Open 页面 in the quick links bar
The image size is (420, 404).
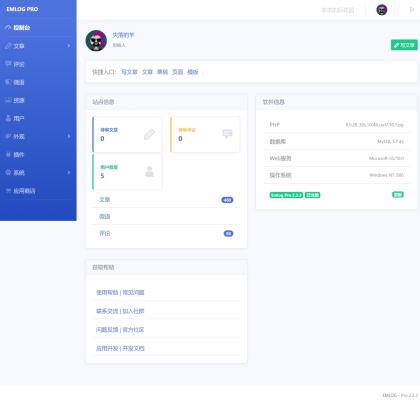coord(177,72)
